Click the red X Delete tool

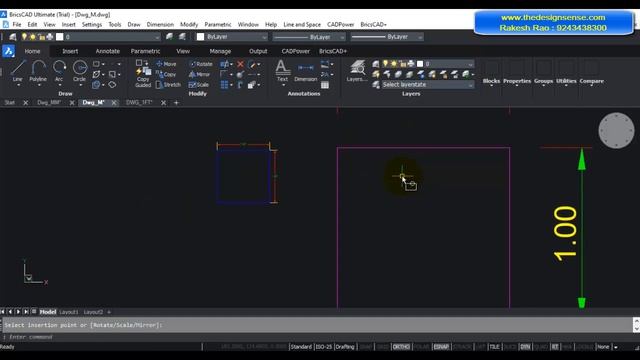[240, 64]
